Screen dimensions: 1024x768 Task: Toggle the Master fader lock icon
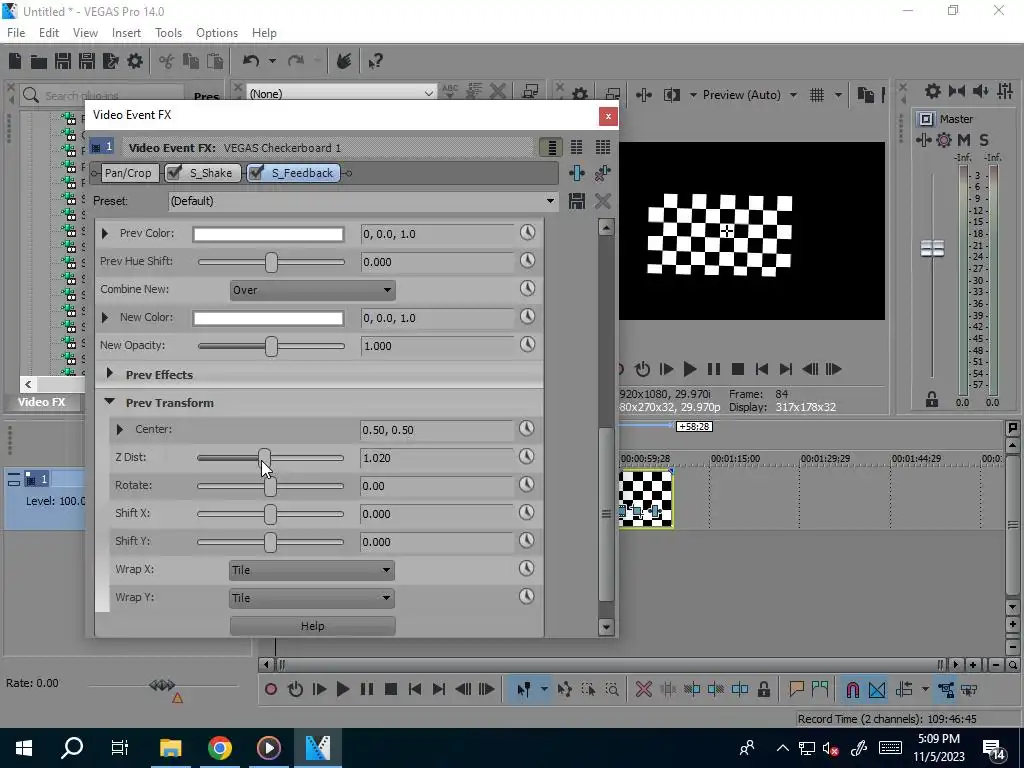click(932, 400)
